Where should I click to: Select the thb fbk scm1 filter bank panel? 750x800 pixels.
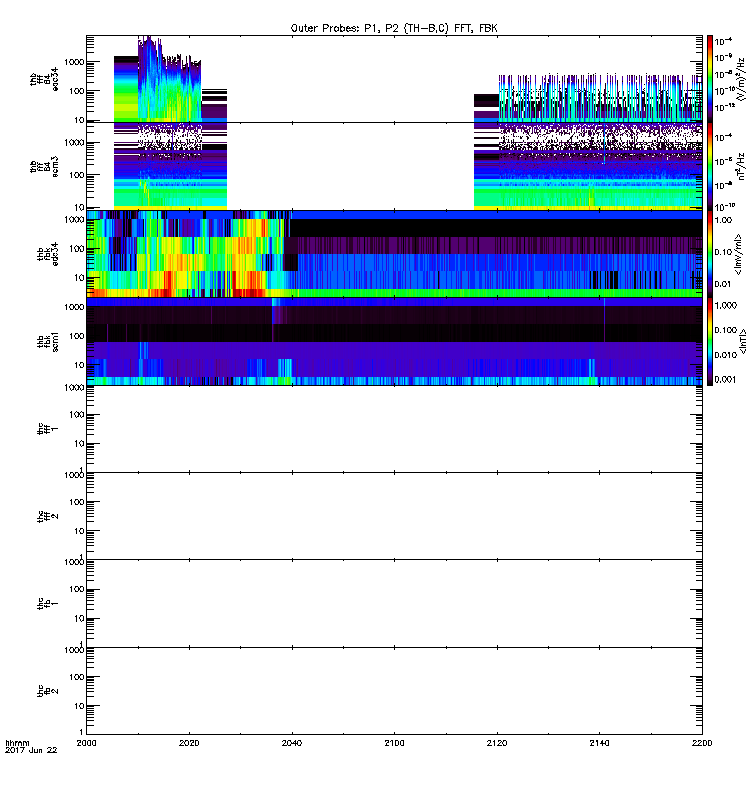pos(394,341)
